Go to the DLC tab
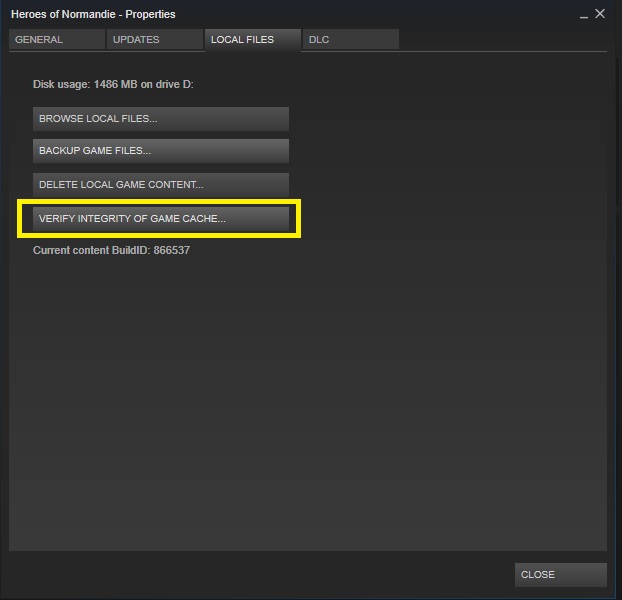622x600 pixels. pyautogui.click(x=350, y=40)
